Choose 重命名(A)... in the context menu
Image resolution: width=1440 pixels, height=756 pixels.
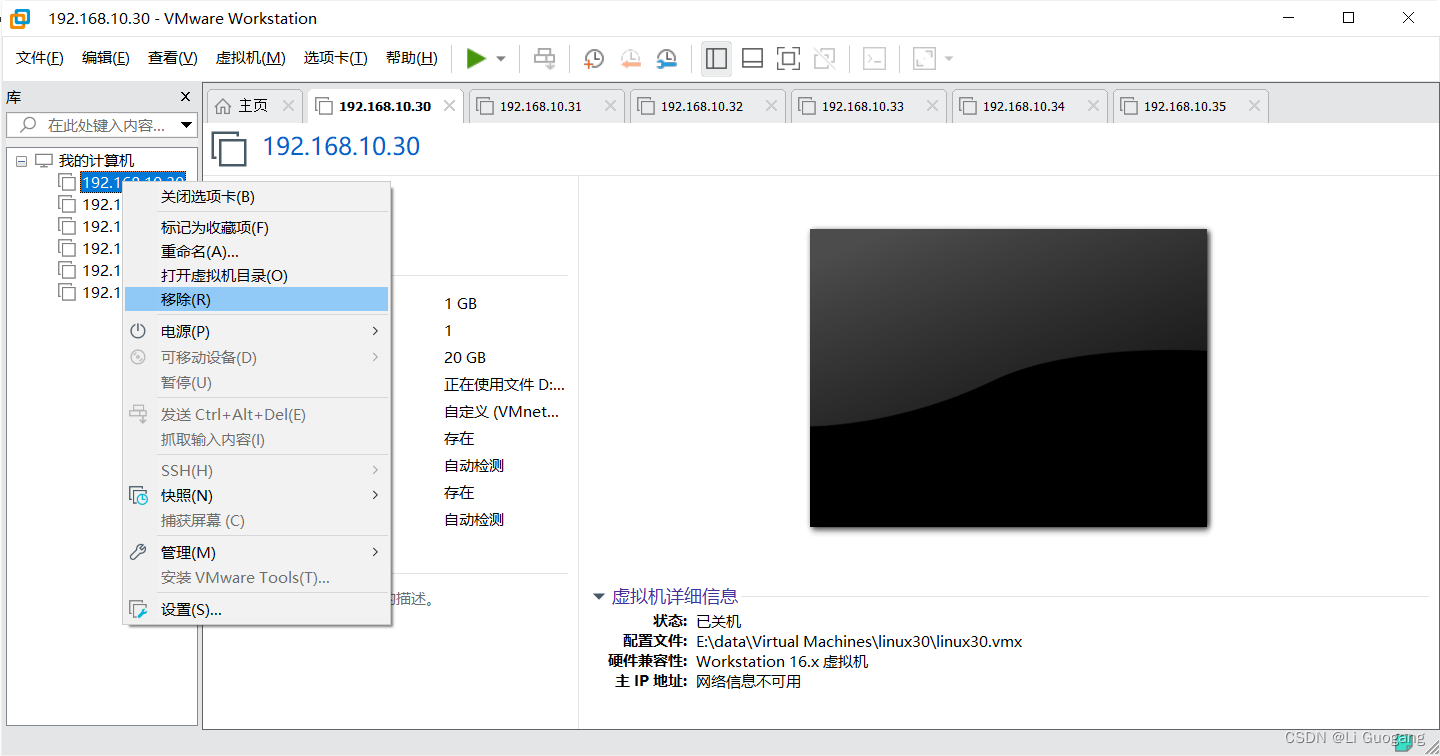pyautogui.click(x=256, y=252)
